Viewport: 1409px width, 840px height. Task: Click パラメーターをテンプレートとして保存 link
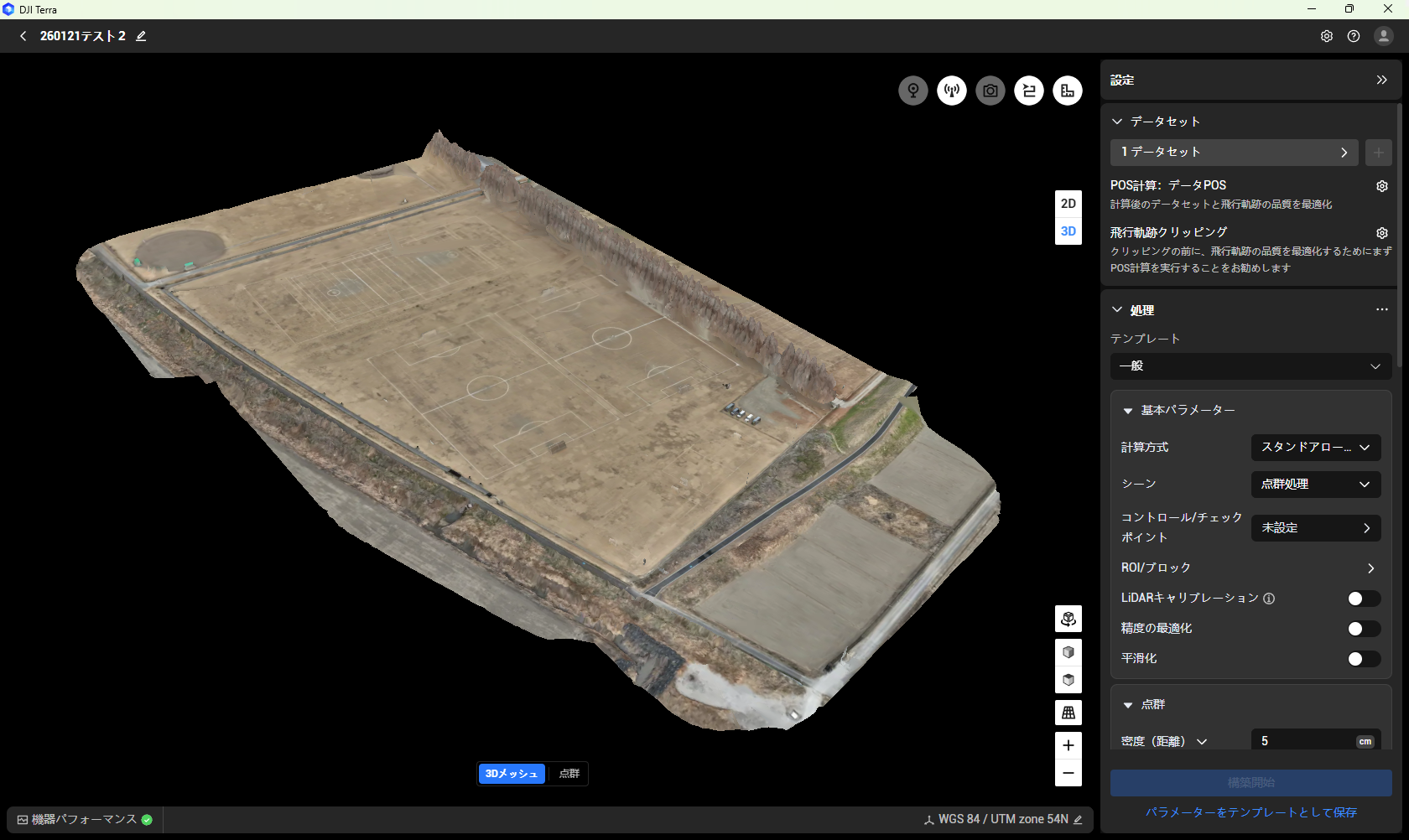coord(1250,812)
